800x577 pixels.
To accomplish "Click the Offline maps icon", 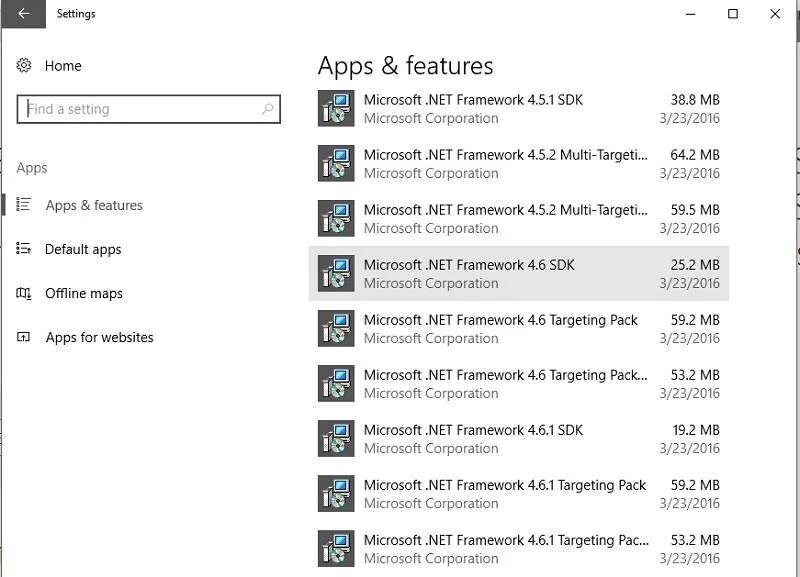I will (24, 293).
